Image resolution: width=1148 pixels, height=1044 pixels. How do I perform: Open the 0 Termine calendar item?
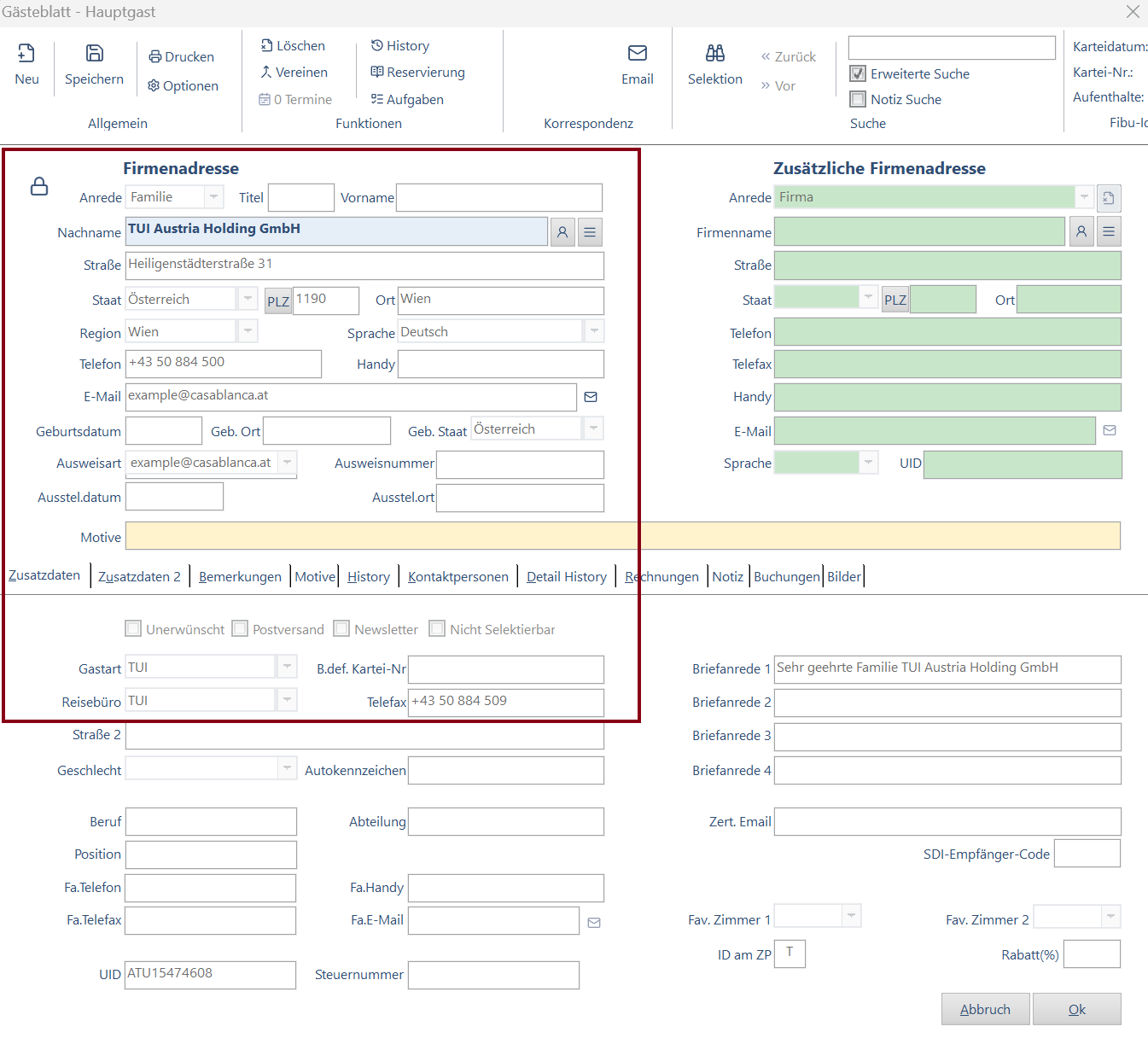coord(295,99)
